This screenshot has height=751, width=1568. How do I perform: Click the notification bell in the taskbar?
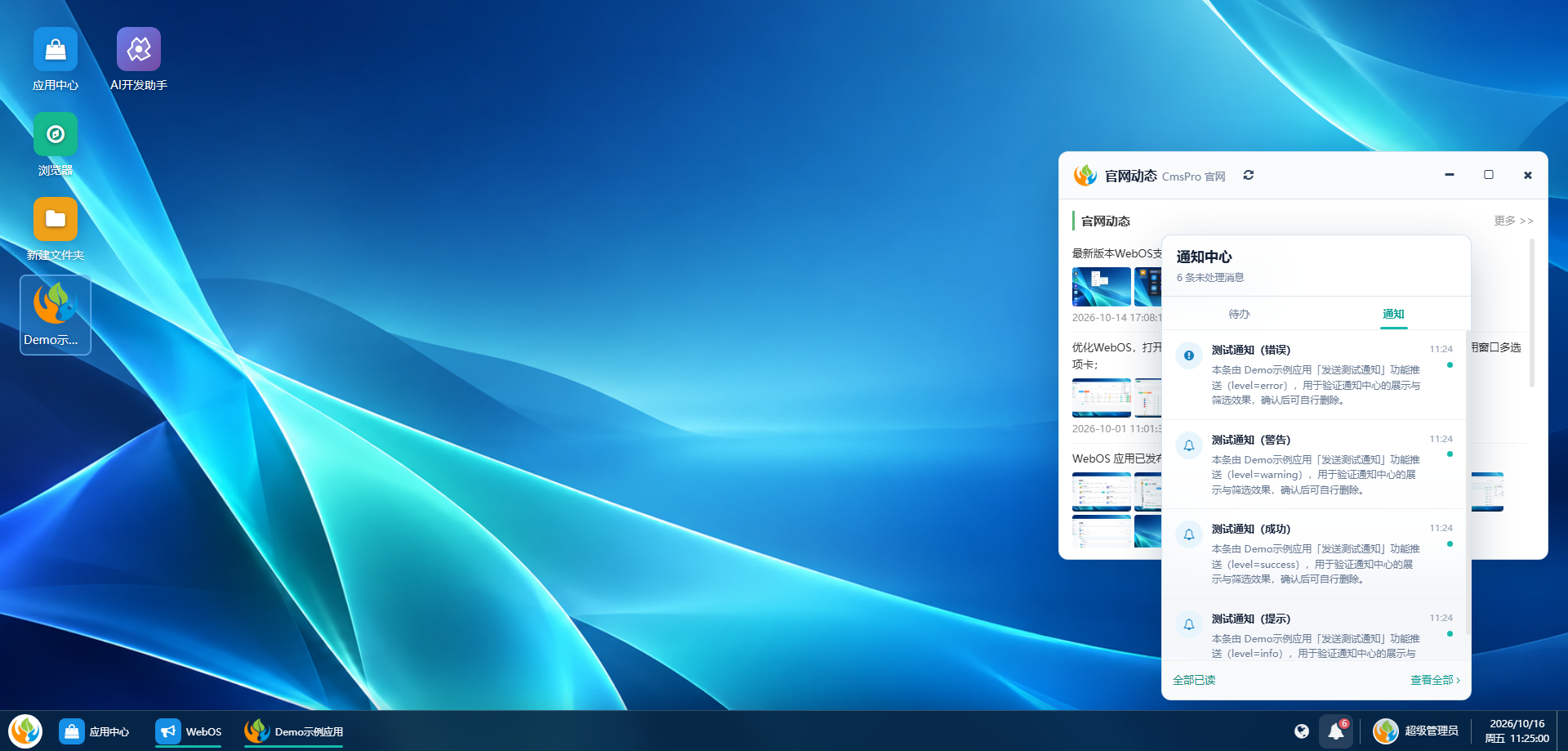[1336, 731]
